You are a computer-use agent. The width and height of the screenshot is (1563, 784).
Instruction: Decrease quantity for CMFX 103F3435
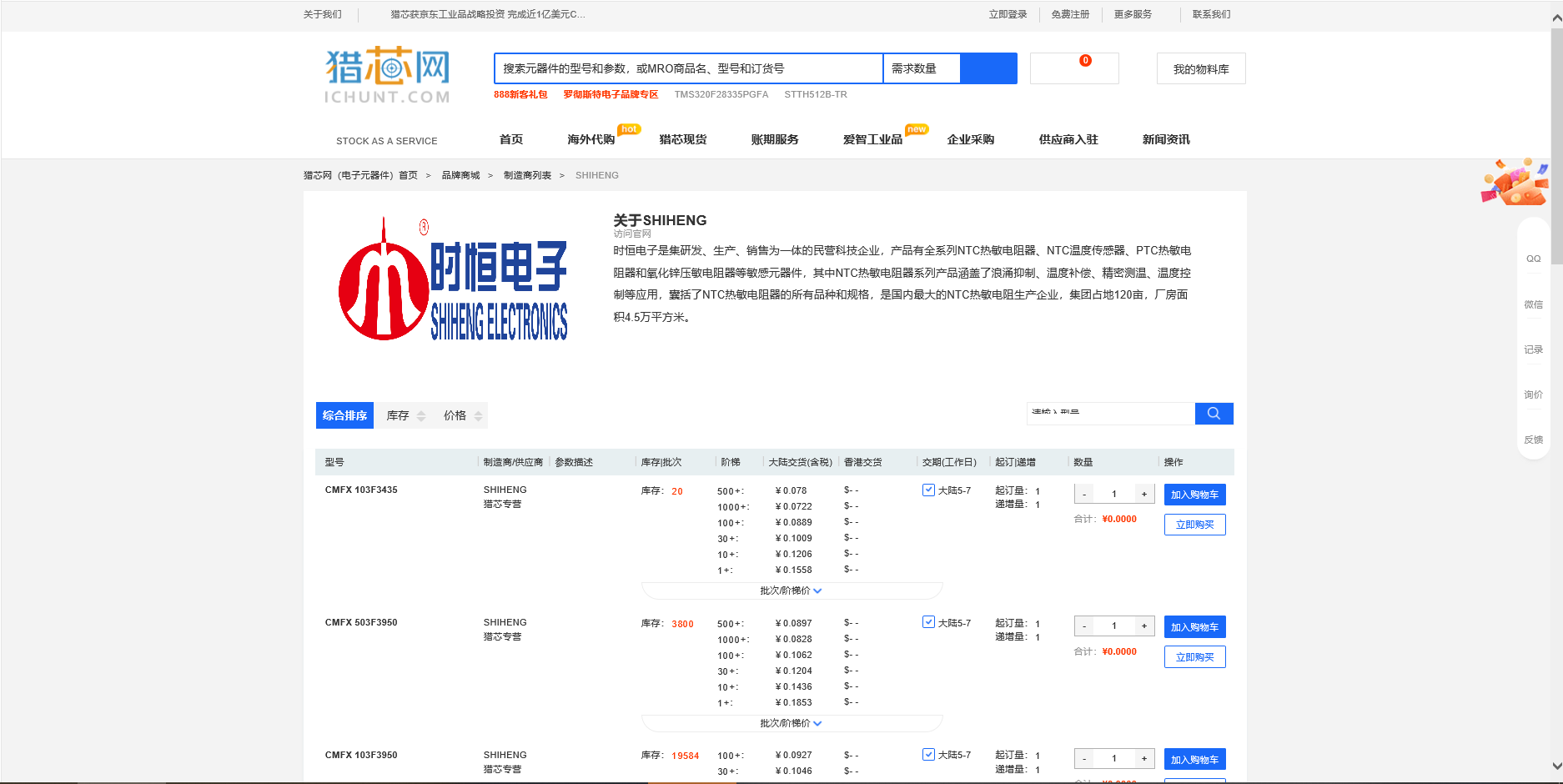tap(1084, 494)
